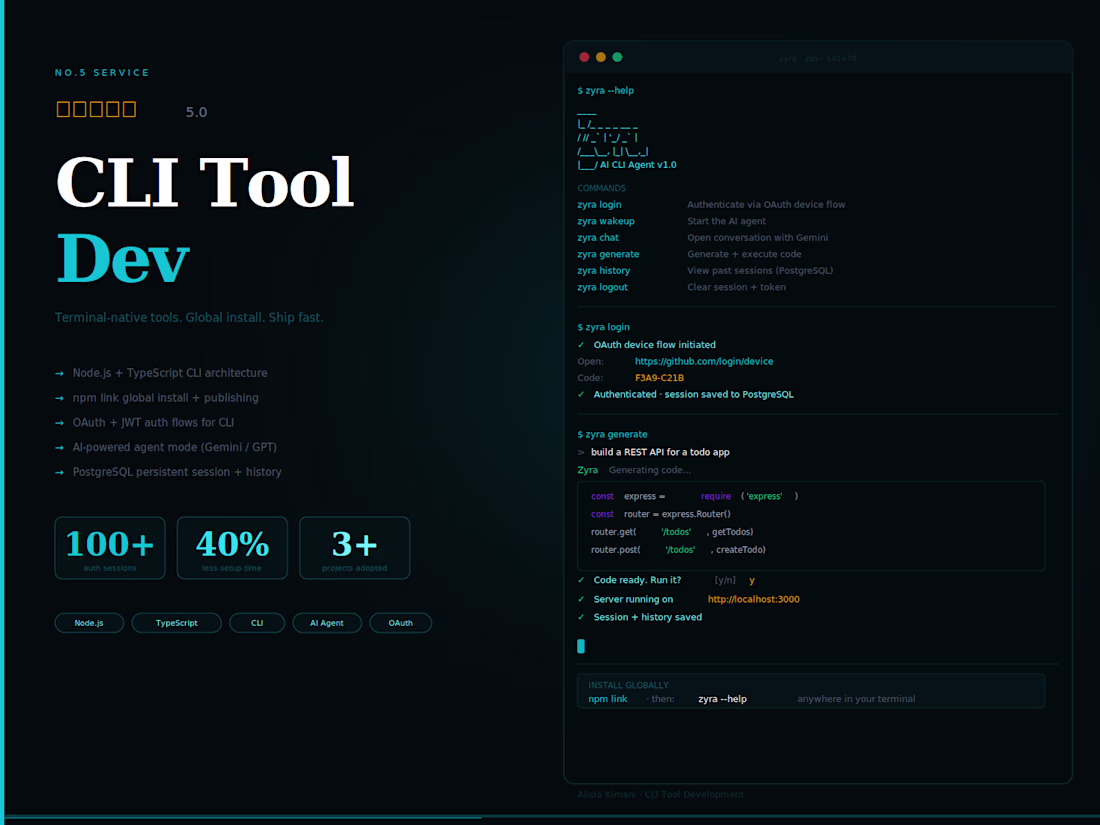Click the 'Generating code...' status text

(x=650, y=470)
